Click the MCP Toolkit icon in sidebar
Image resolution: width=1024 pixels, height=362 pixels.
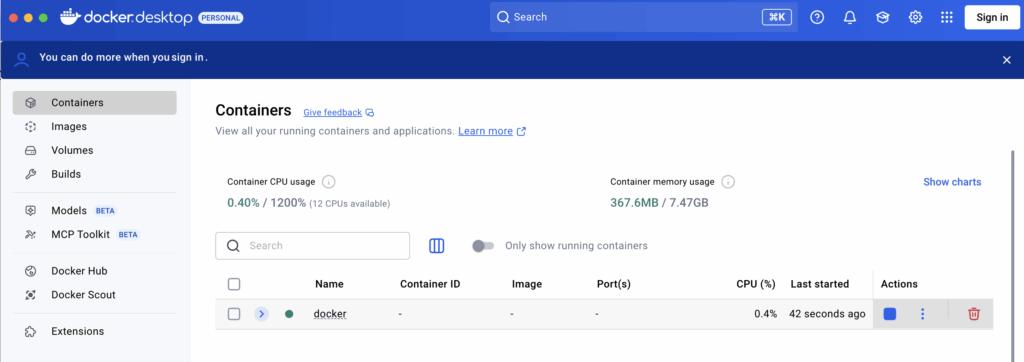pos(30,235)
